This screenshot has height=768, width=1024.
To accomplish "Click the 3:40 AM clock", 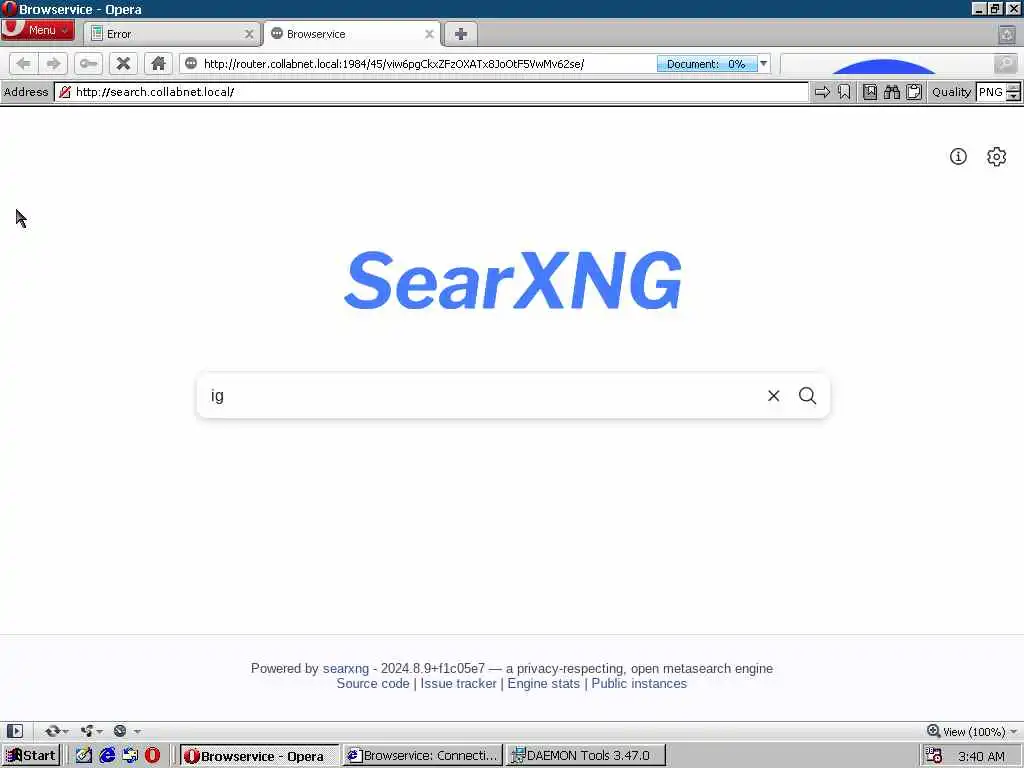I will coord(982,756).
